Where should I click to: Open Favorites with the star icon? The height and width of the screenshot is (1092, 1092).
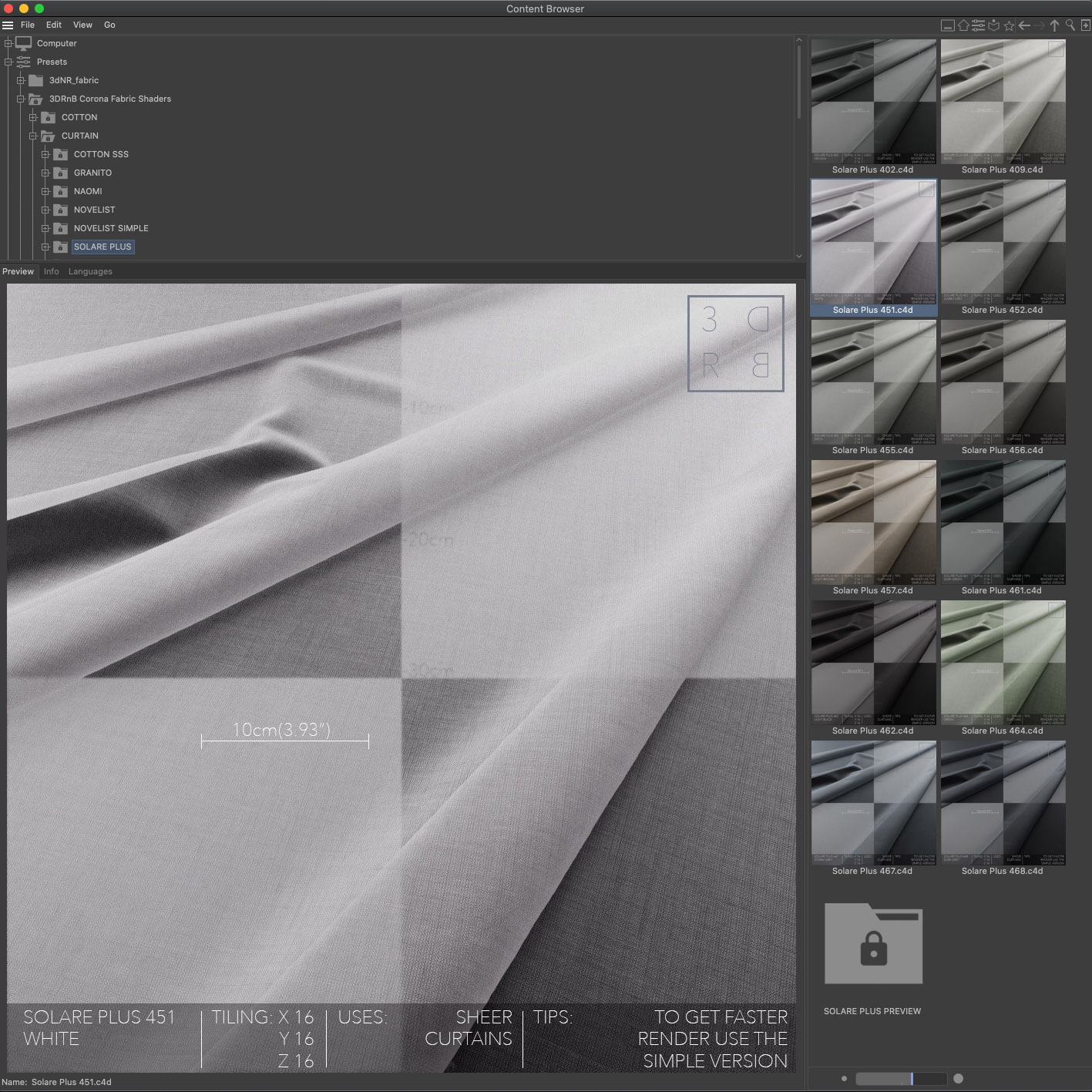point(1009,25)
